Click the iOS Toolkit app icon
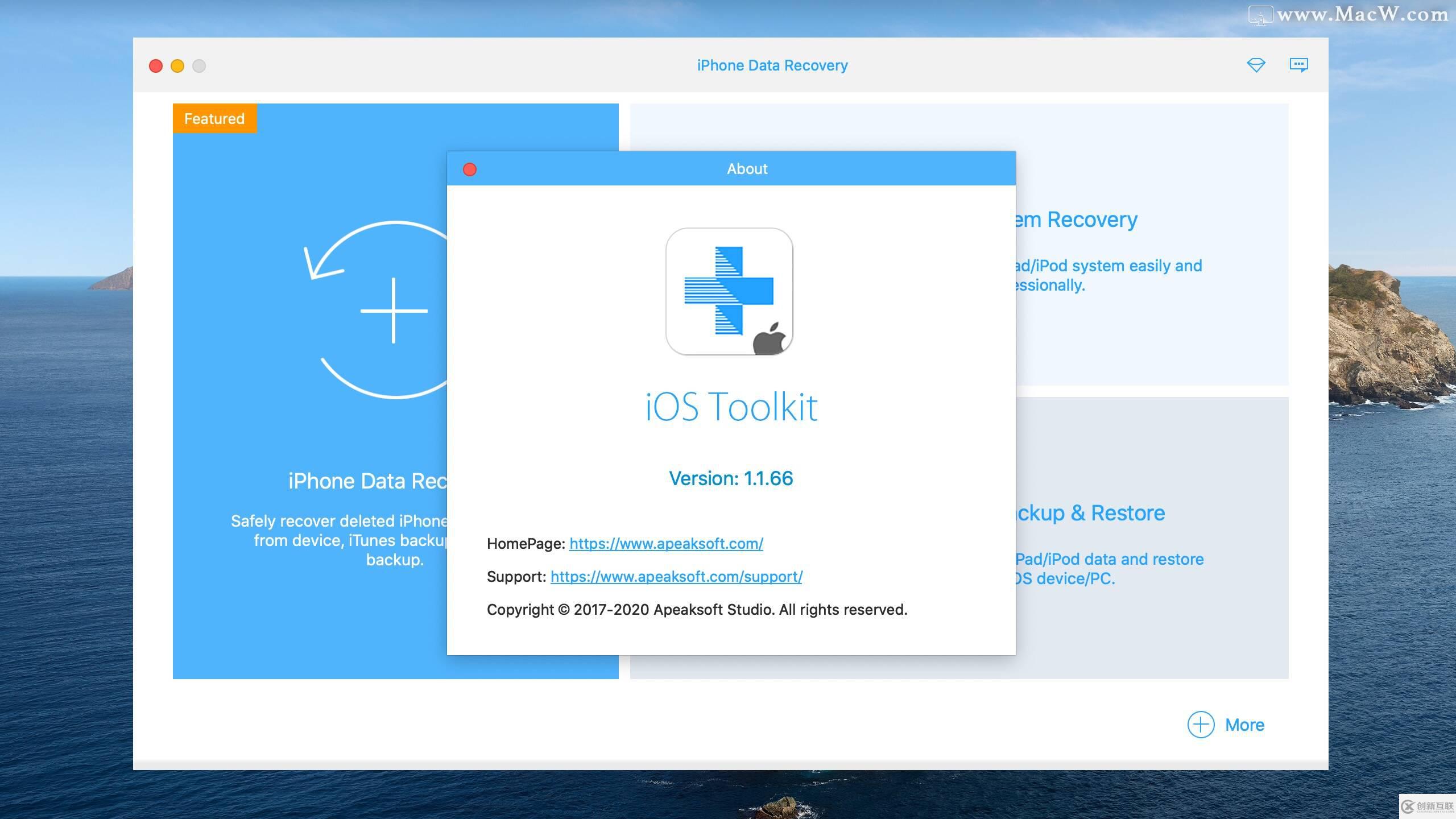Screen dimensions: 1456x819 pyautogui.click(x=729, y=290)
